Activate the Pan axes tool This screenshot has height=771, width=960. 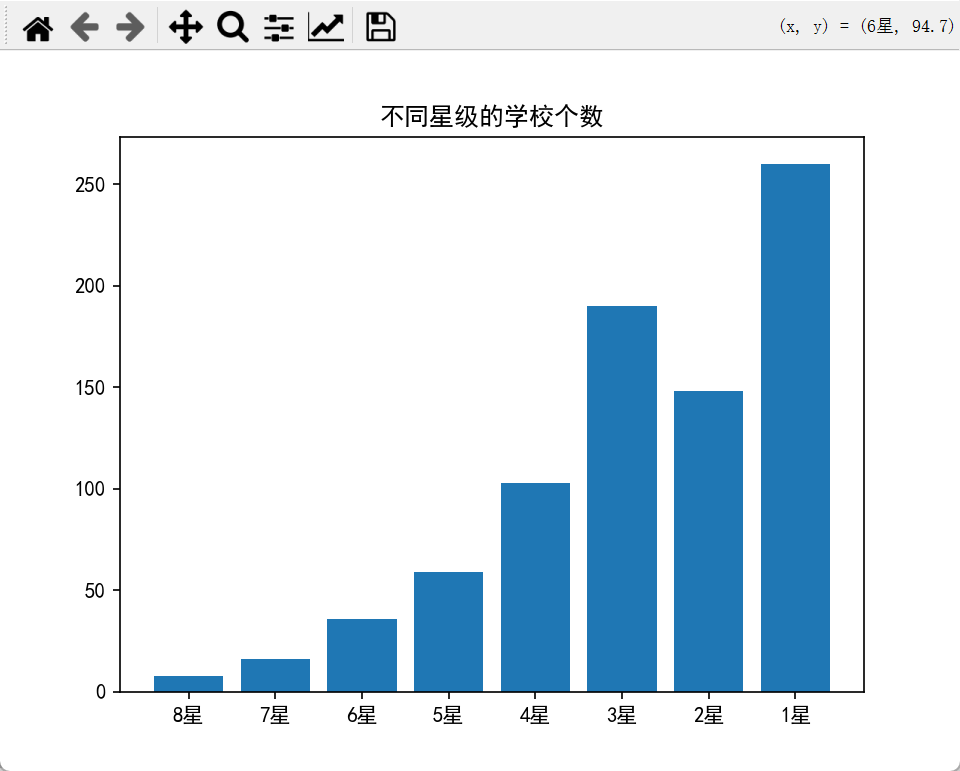186,28
